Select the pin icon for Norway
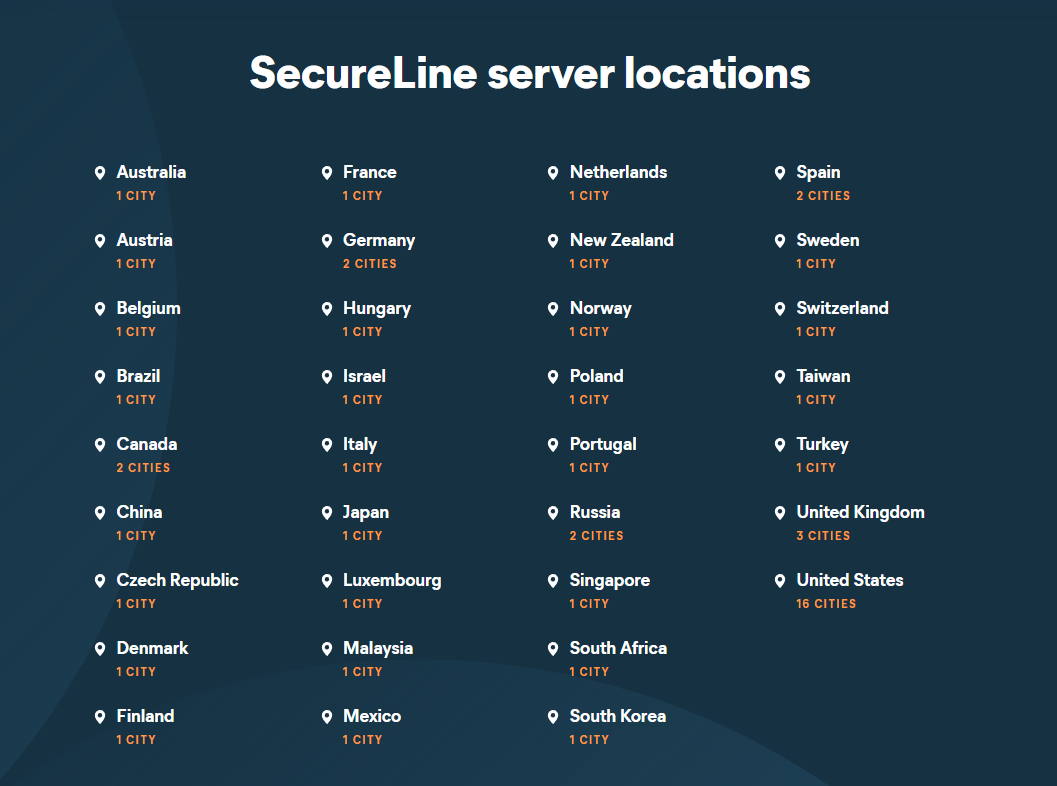The height and width of the screenshot is (786, 1057). 553,309
